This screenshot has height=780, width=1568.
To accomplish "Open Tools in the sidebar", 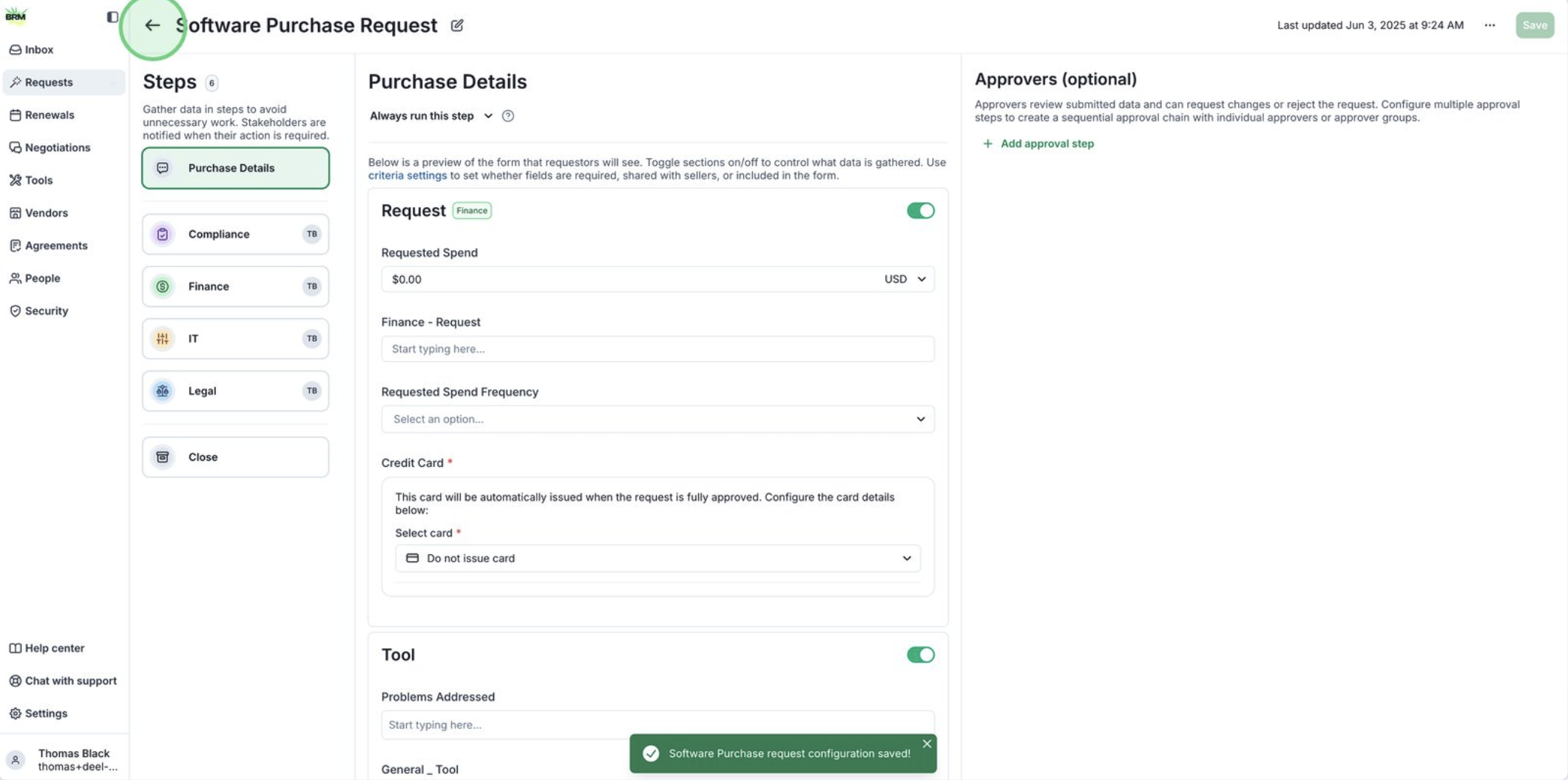I will [64, 180].
